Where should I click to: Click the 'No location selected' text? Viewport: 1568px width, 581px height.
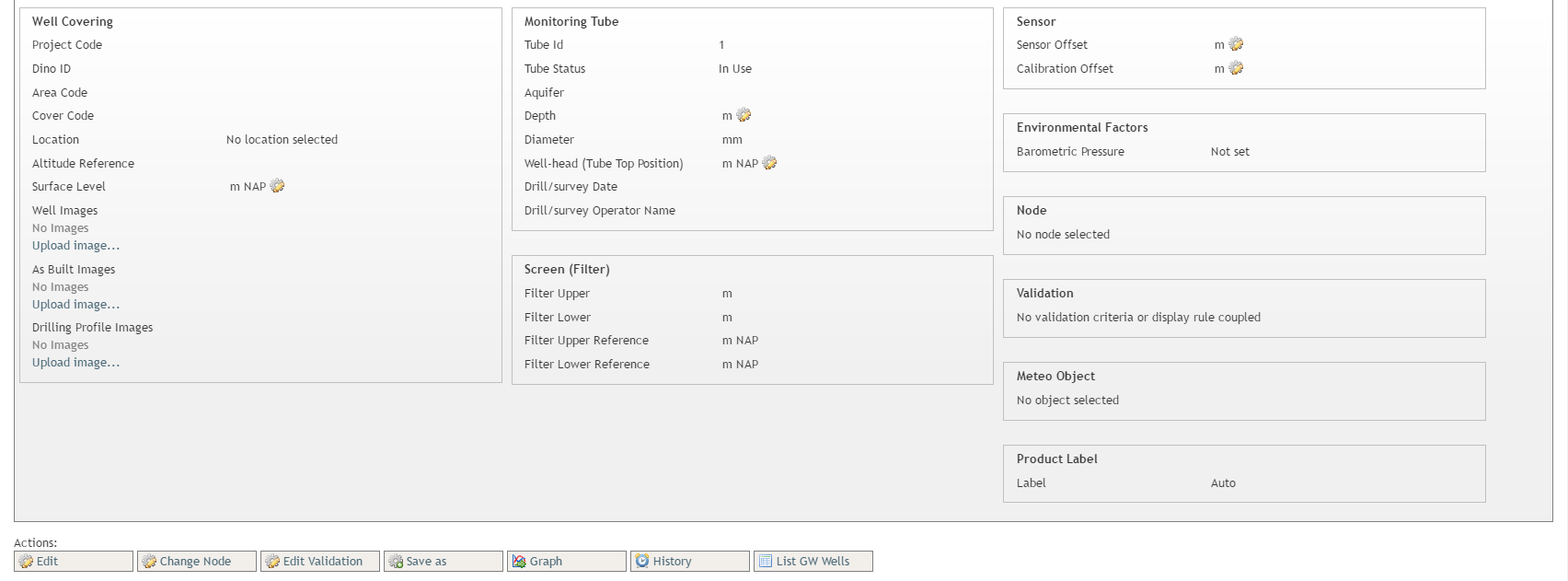click(282, 140)
